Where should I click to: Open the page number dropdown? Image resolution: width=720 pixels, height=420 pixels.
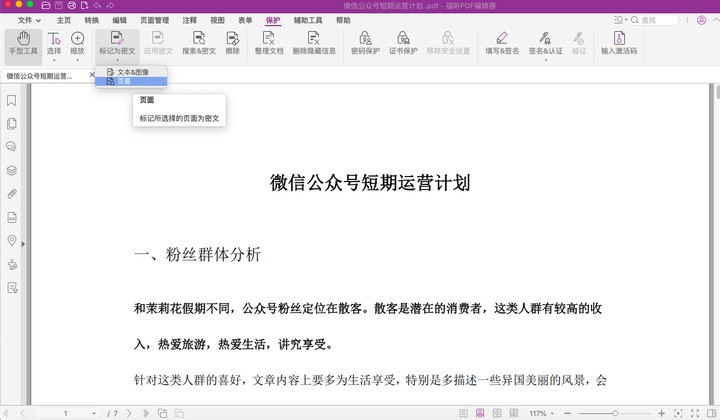click(94, 413)
